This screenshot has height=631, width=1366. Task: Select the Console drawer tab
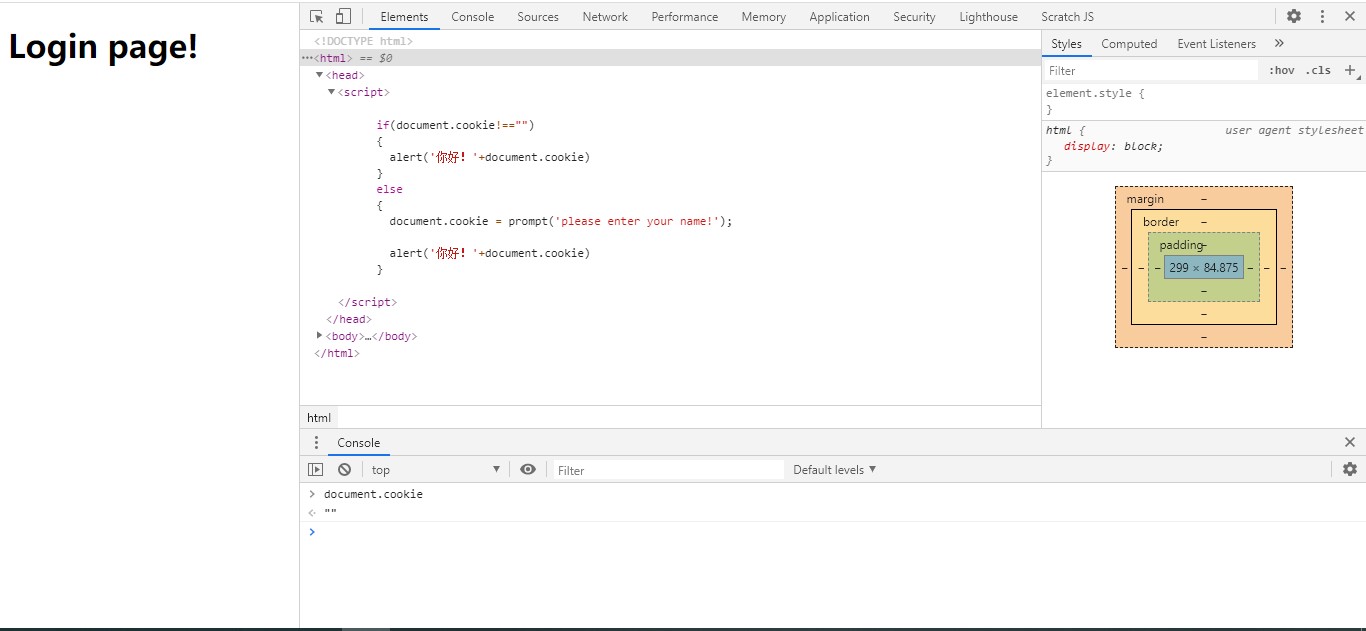point(358,443)
